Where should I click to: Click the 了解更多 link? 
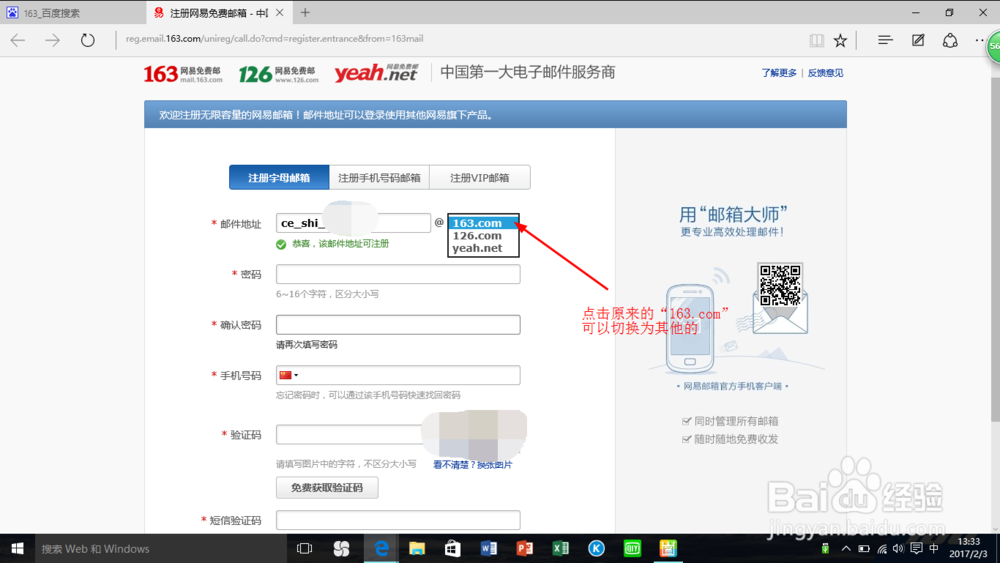tap(779, 73)
